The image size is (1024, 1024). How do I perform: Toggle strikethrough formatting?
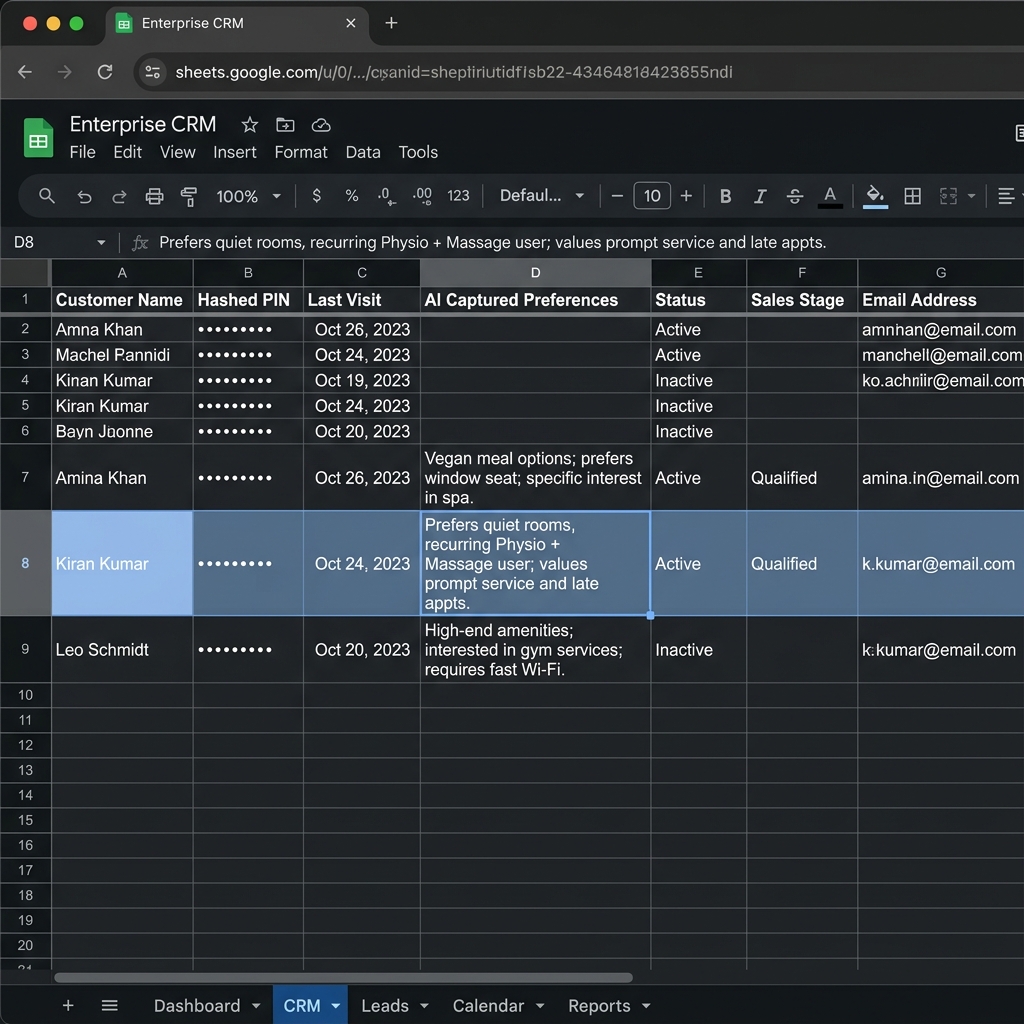[x=795, y=196]
